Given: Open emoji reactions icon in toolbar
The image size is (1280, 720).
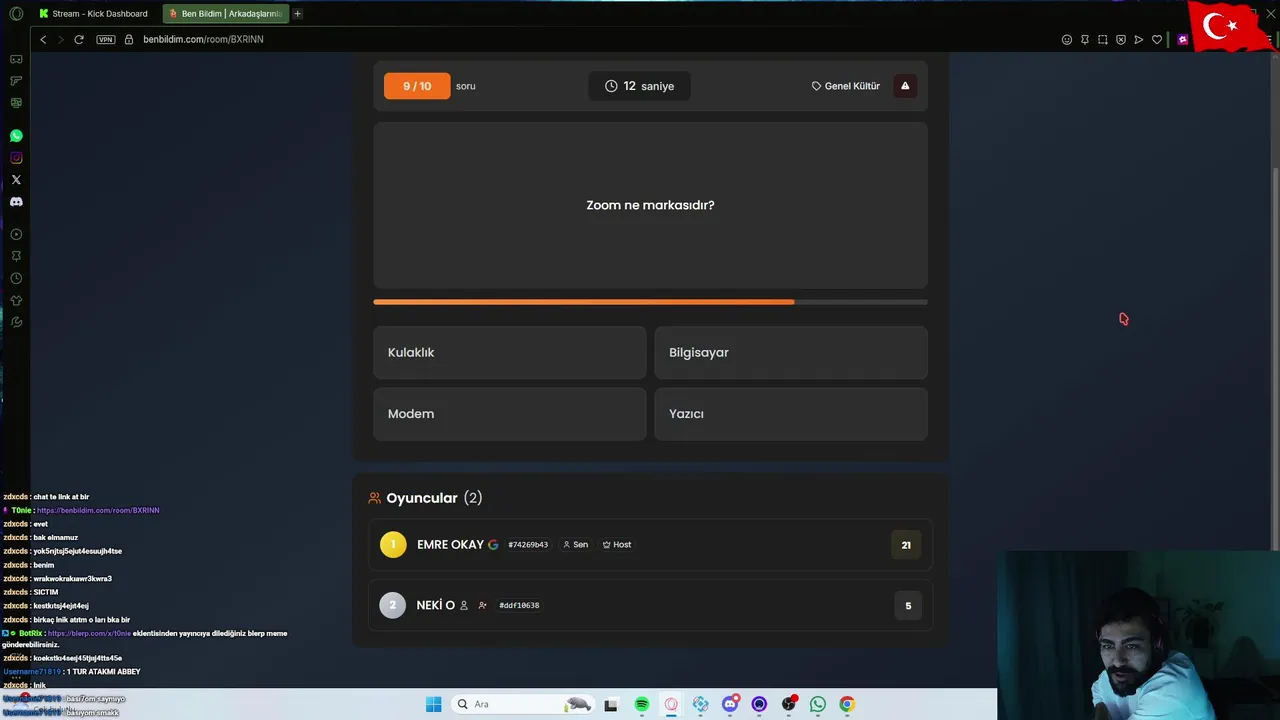Looking at the screenshot, I should pos(1067,39).
